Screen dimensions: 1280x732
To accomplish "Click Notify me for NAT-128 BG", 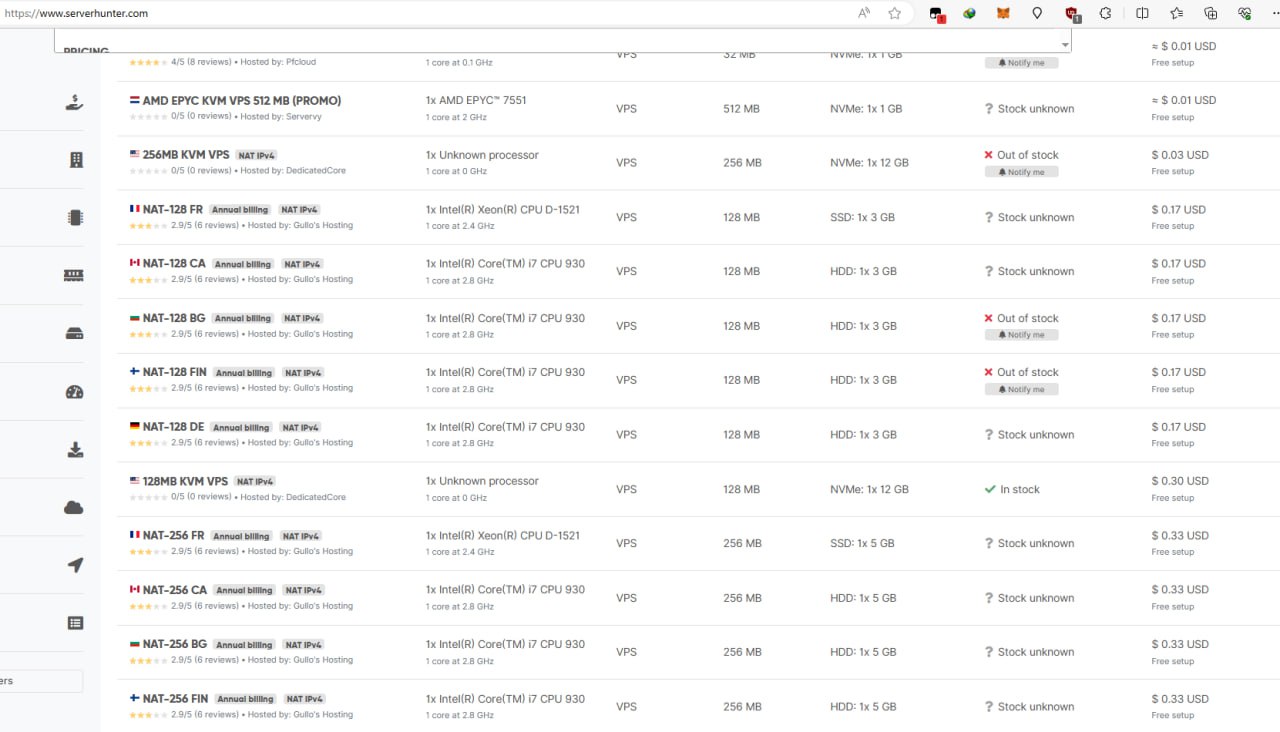I will [1021, 335].
